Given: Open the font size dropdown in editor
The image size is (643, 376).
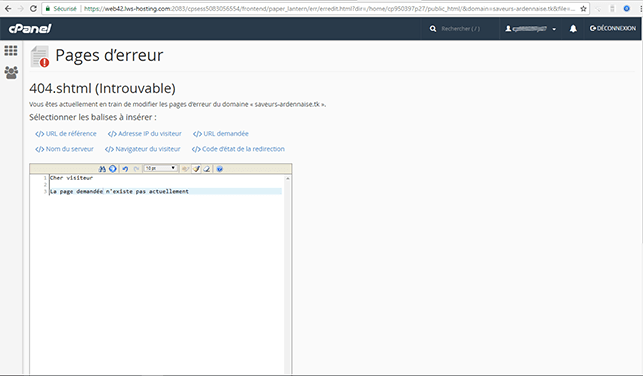Looking at the screenshot, I should click(x=160, y=168).
